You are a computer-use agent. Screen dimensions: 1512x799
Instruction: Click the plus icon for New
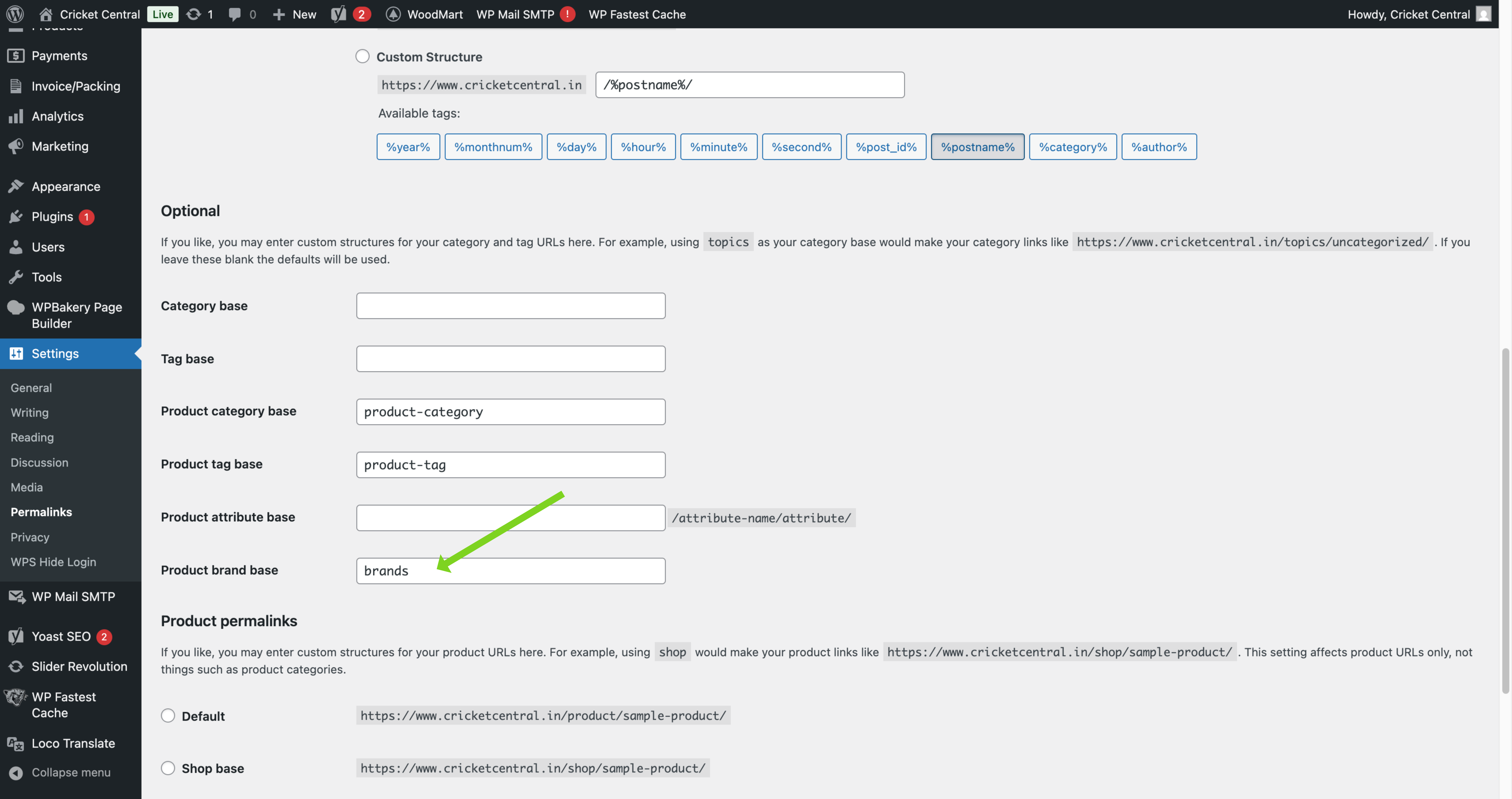[279, 14]
